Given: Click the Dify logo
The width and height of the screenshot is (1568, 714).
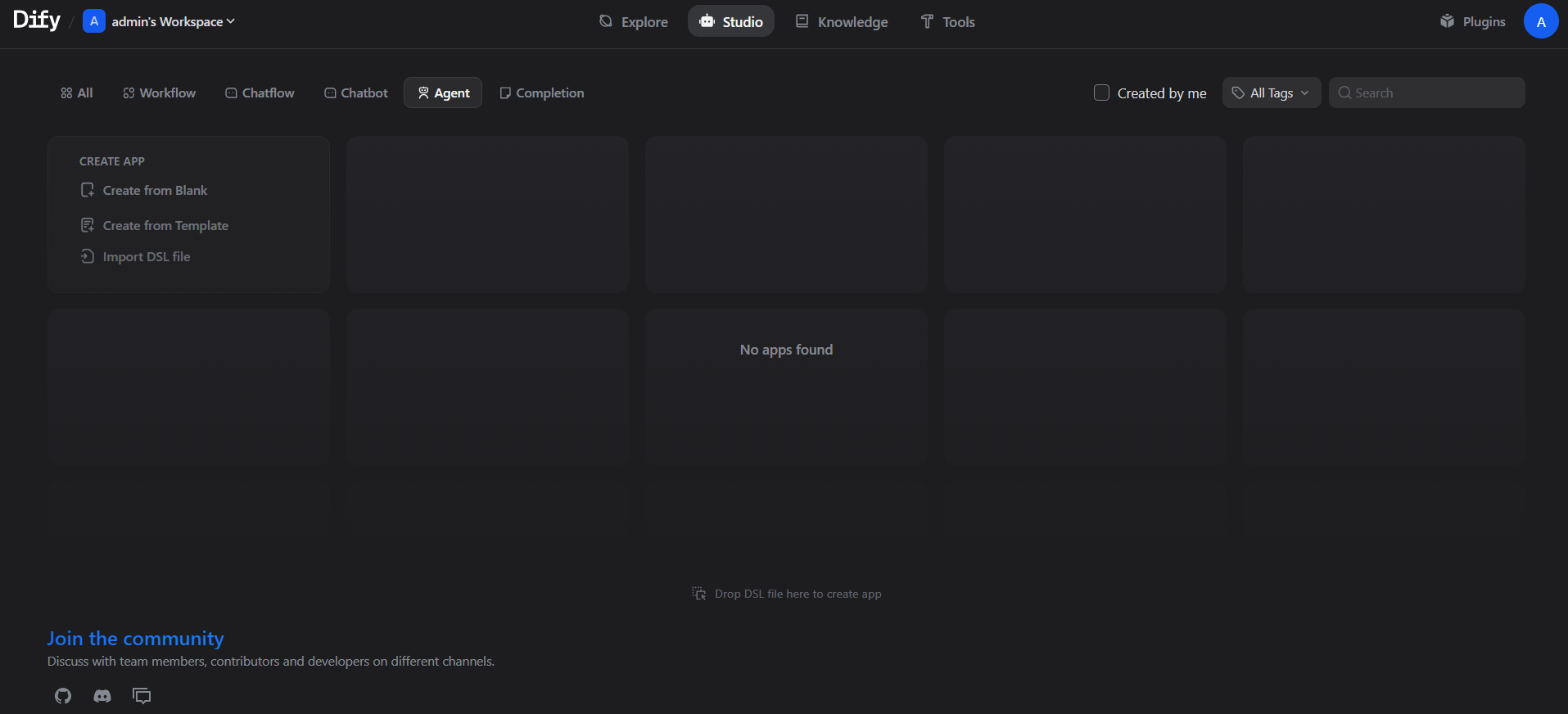Looking at the screenshot, I should (37, 20).
